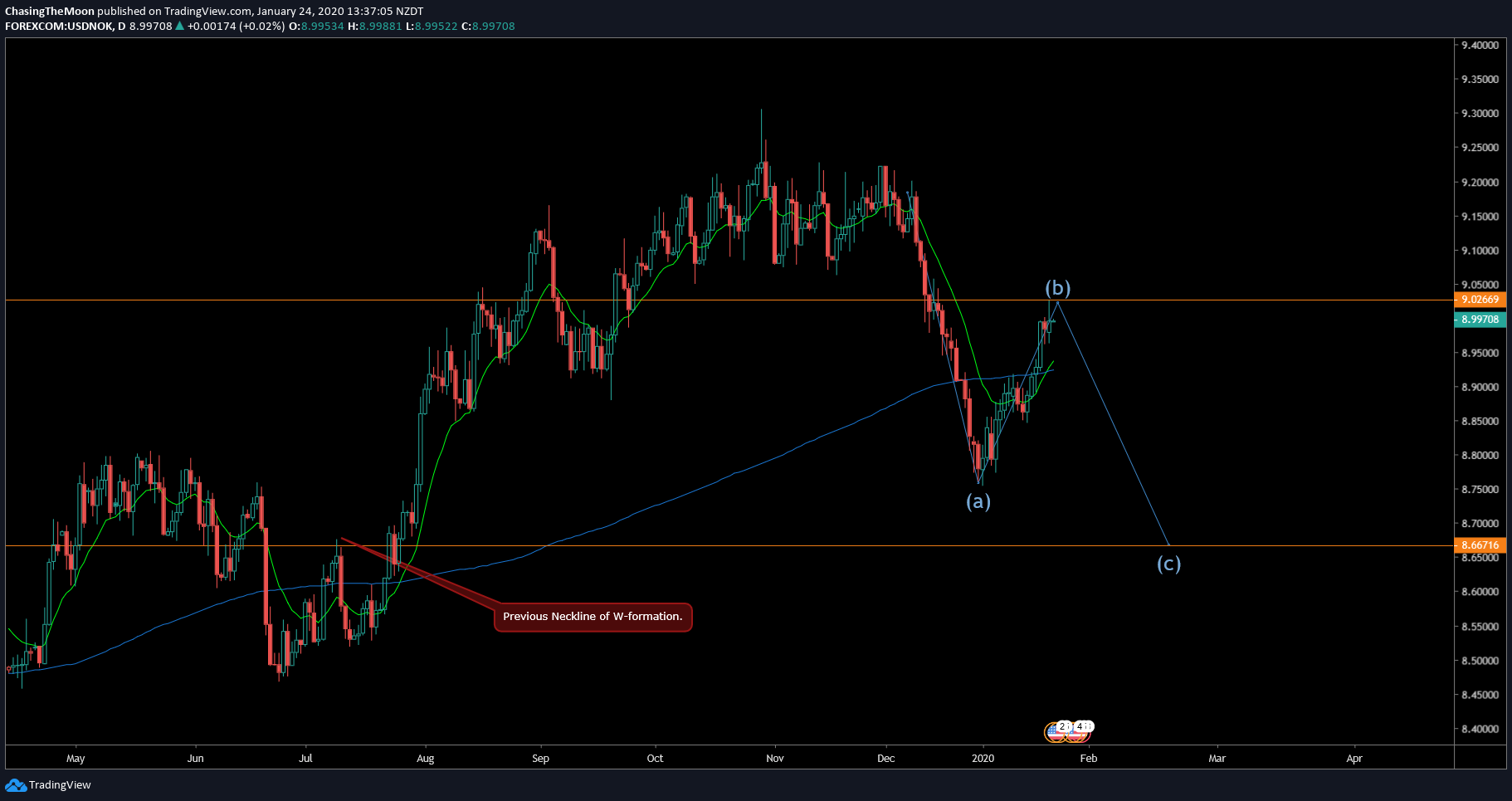
Task: Click the Dec label on time axis
Action: coord(885,758)
